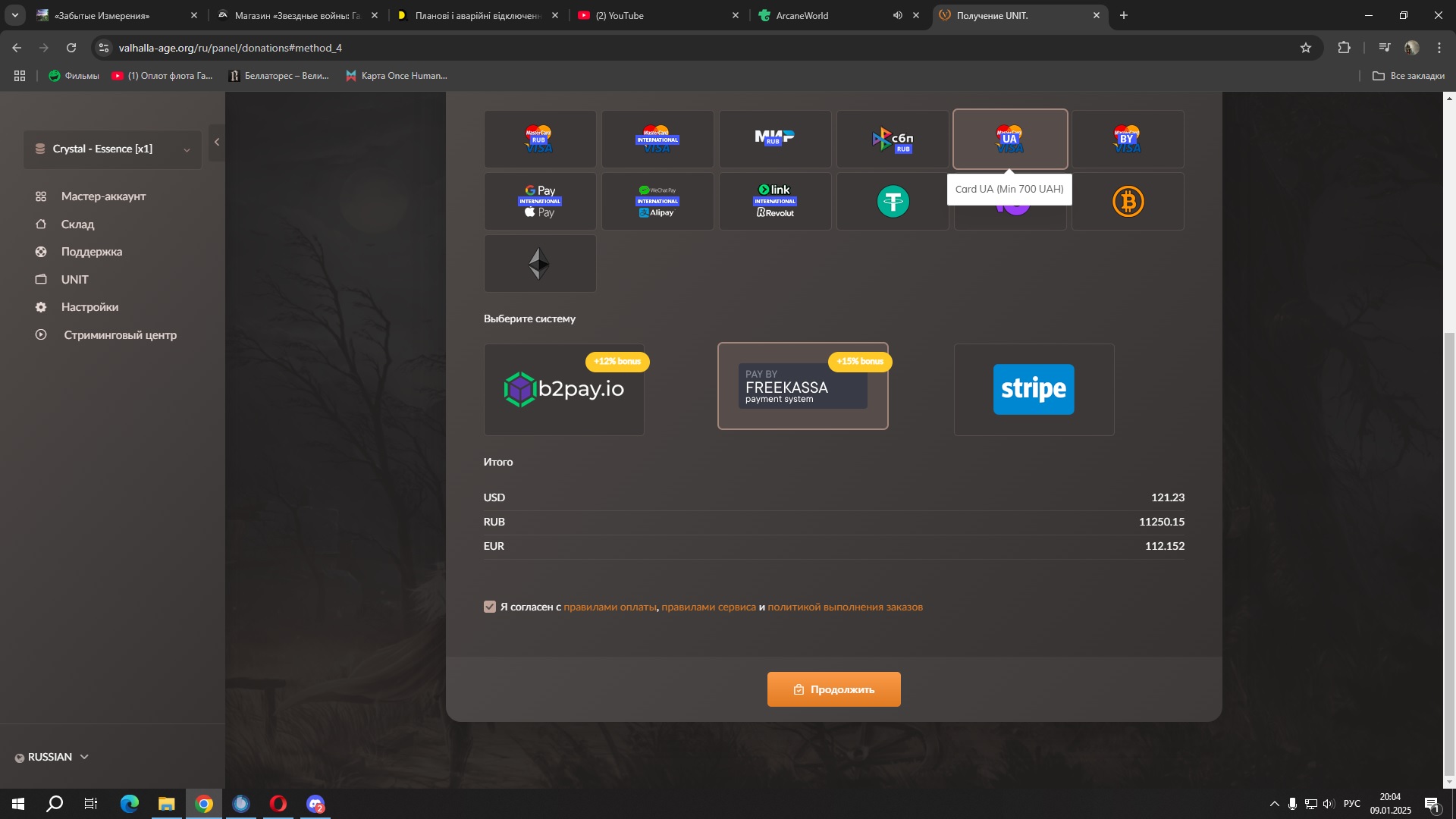
Task: Choose Stripe as payment system
Action: click(1034, 390)
